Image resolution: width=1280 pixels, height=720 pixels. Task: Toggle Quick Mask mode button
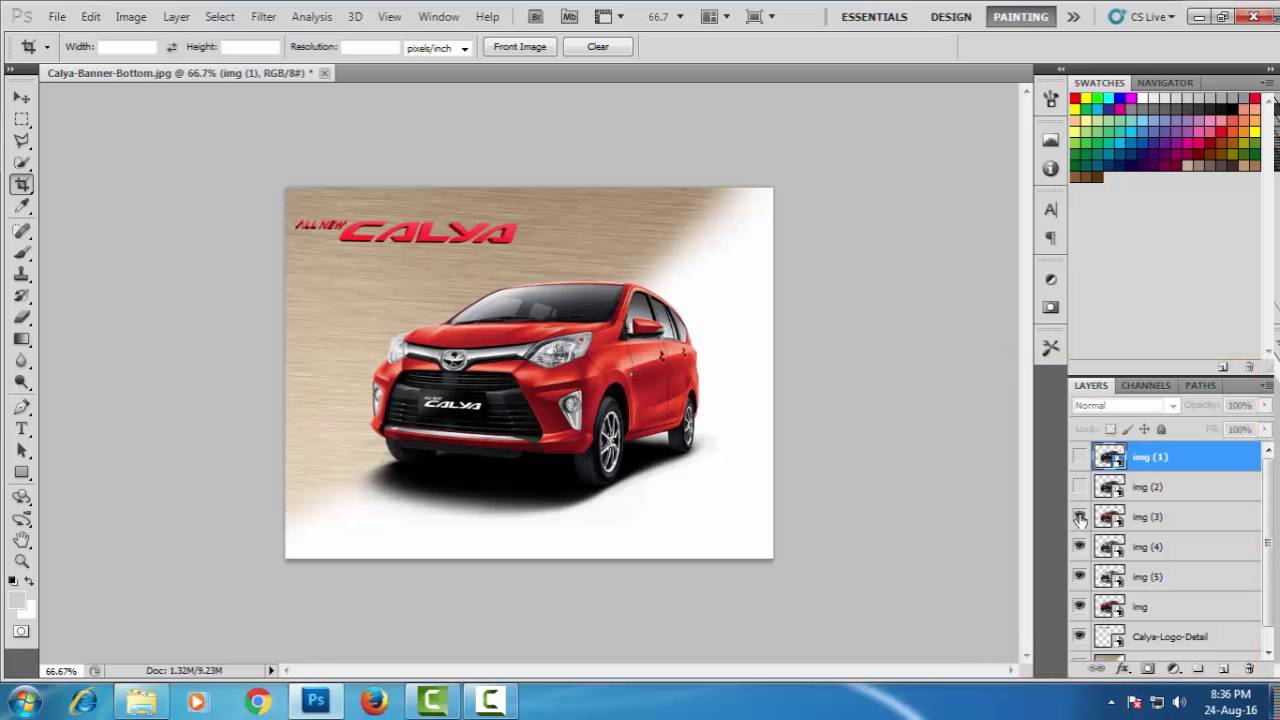click(22, 632)
